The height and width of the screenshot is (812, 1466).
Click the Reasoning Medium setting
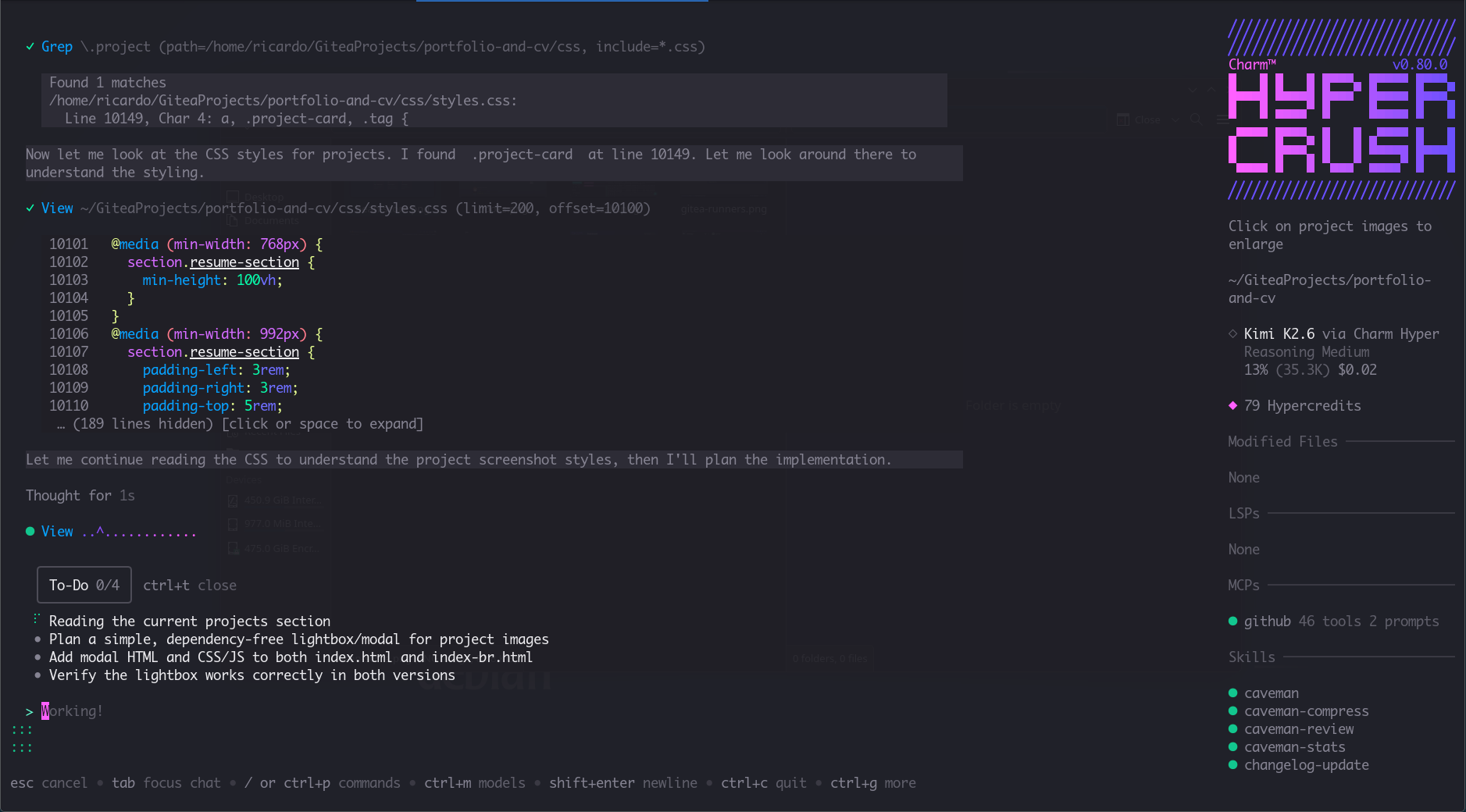[x=1306, y=352]
